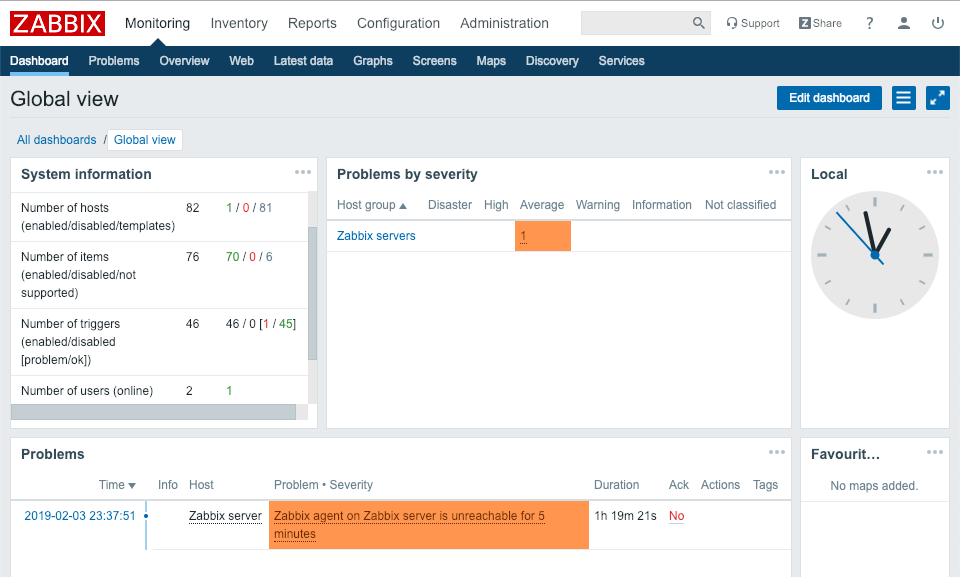Open the Share link with Z icon

[820, 23]
